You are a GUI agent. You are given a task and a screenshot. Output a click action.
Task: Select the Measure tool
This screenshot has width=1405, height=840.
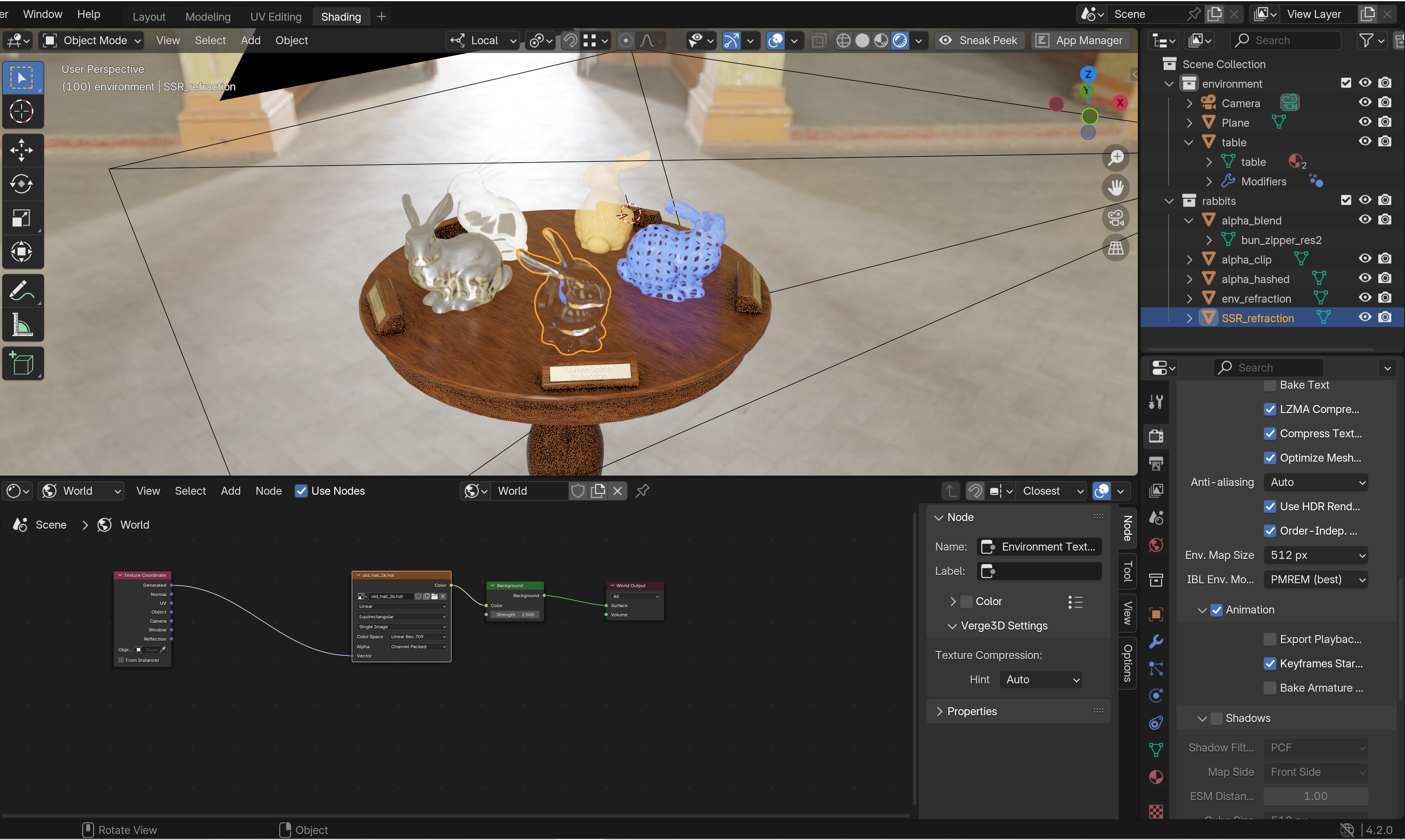[22, 325]
